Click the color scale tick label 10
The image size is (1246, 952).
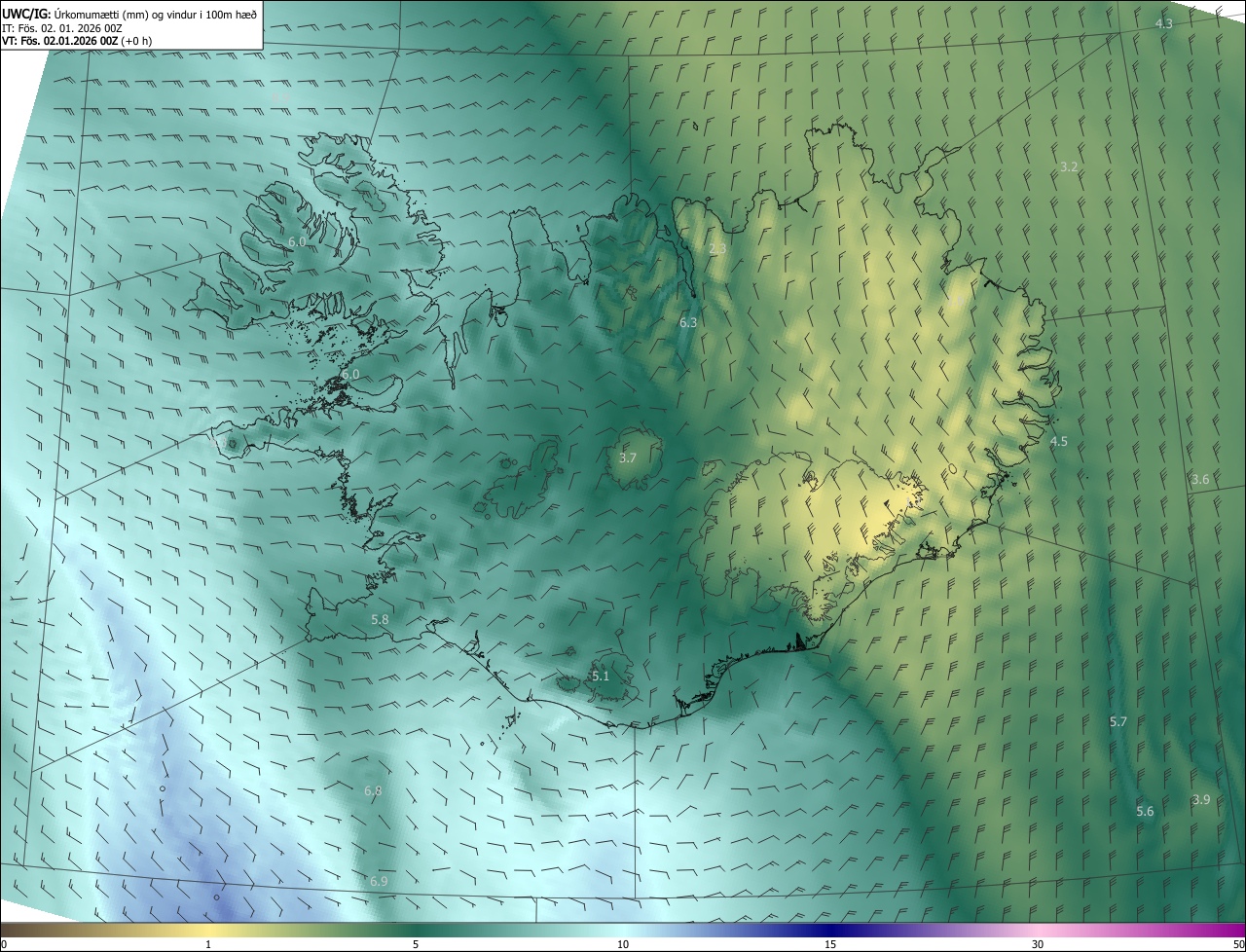(623, 944)
